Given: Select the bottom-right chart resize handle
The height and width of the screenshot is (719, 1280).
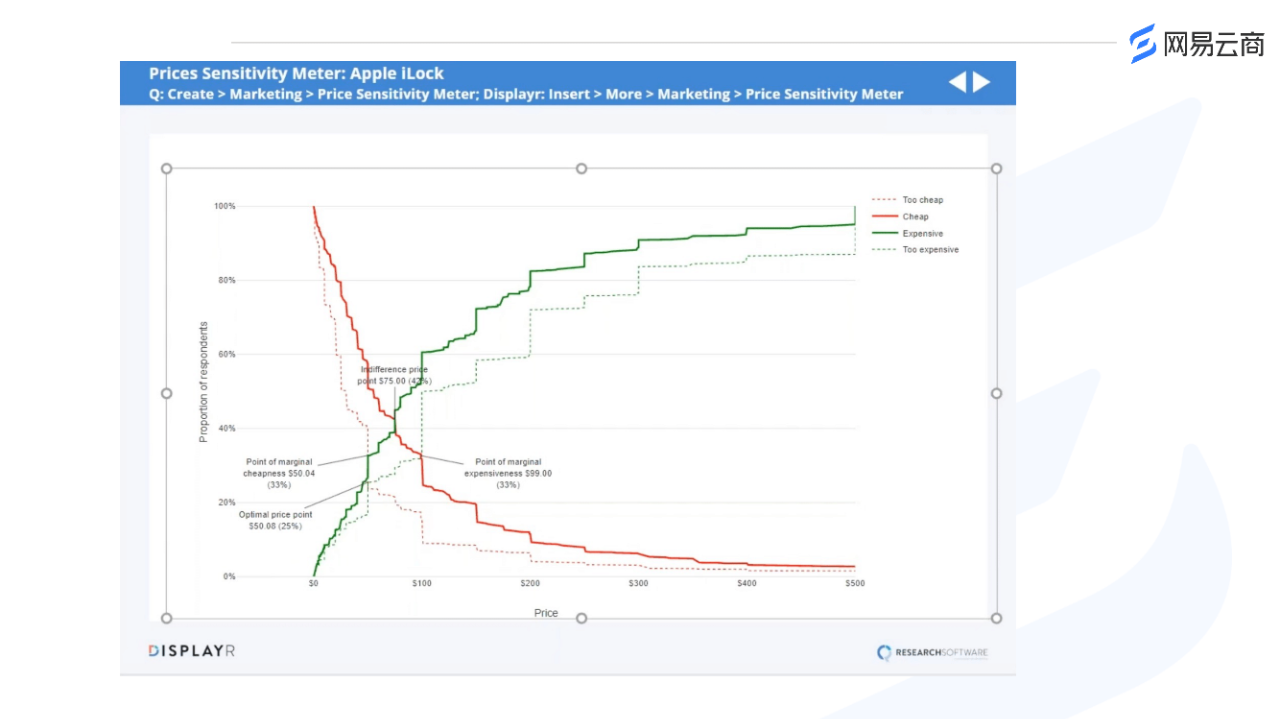Looking at the screenshot, I should coord(996,618).
